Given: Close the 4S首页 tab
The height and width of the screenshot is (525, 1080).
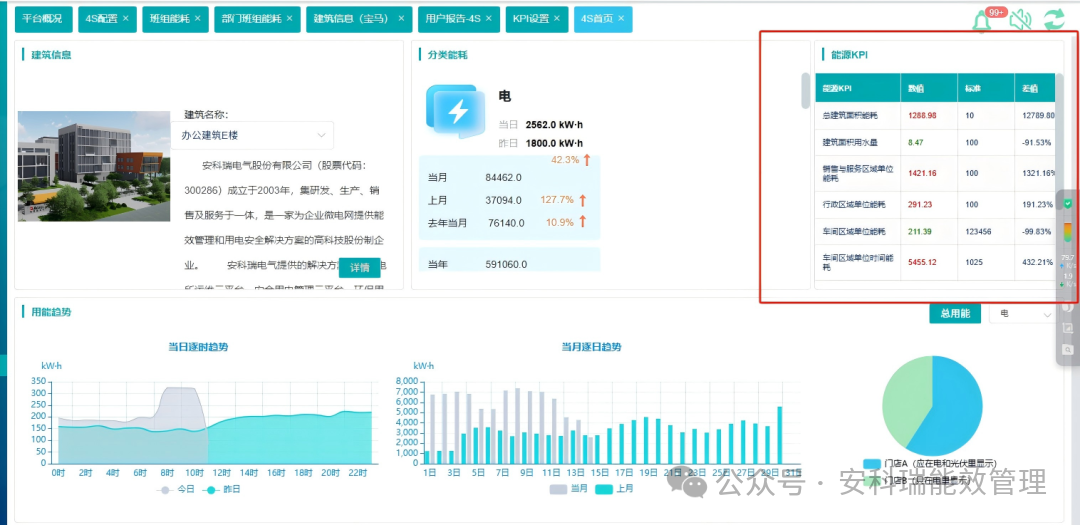Looking at the screenshot, I should coord(621,19).
